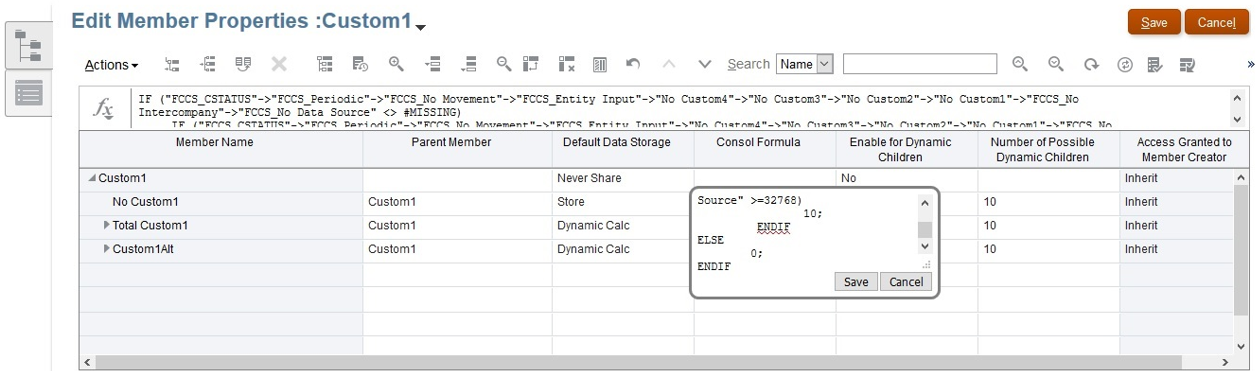
Task: Open the Search Name dropdown
Action: (805, 64)
